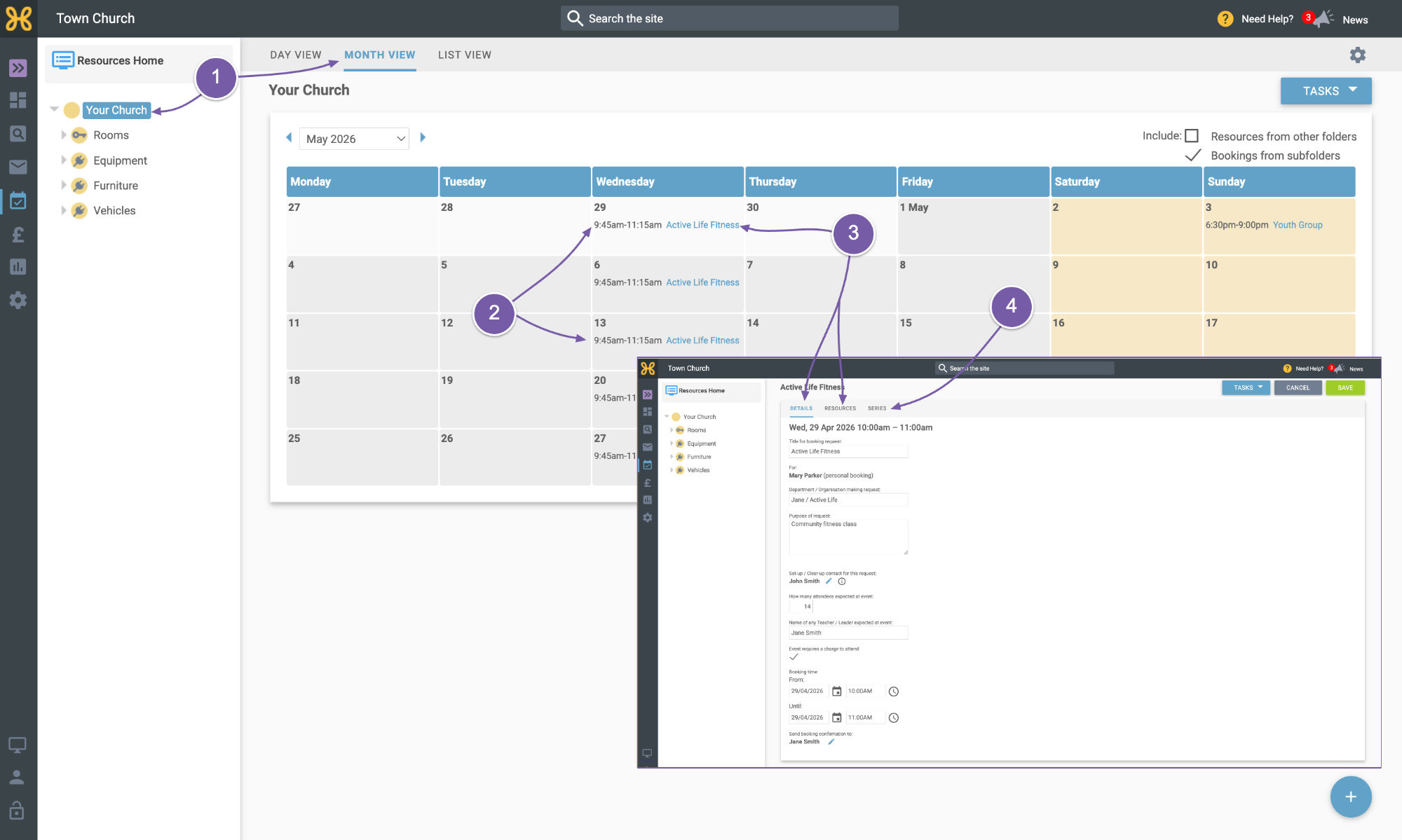
Task: Open Active Life Fitness booking on 13th
Action: click(x=702, y=340)
